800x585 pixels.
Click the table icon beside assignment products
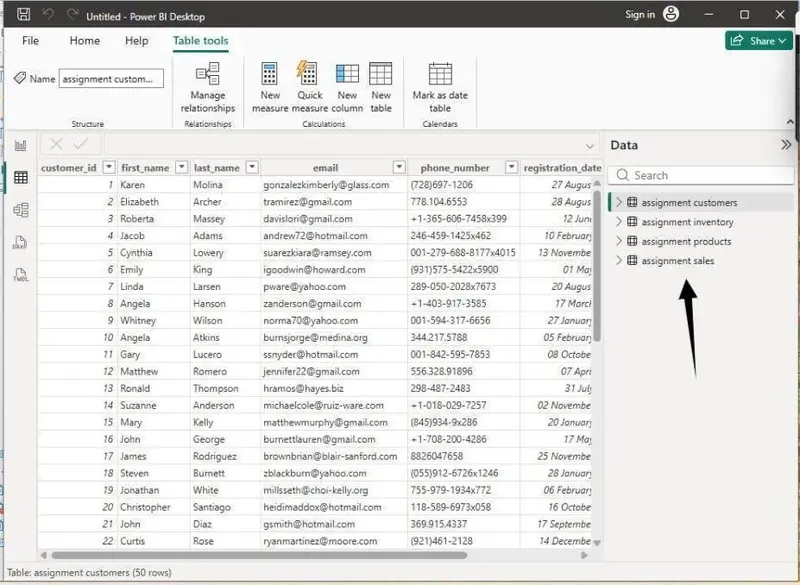[x=632, y=241]
